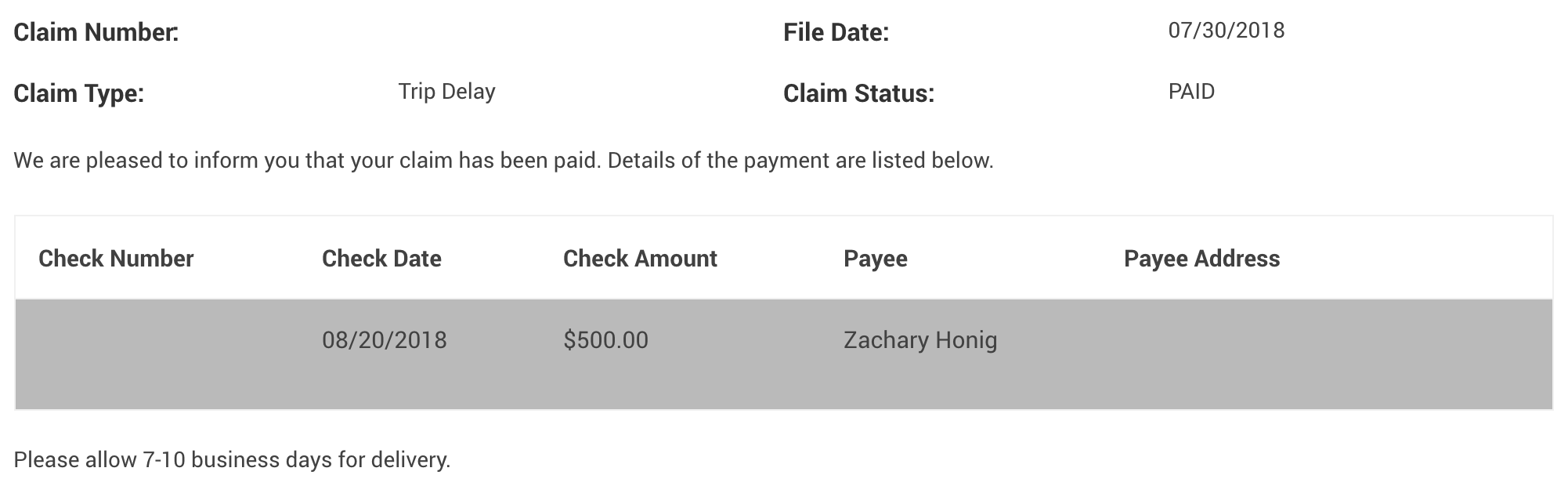Click the Check Amount column header
The height and width of the screenshot is (486, 1568).
(640, 259)
